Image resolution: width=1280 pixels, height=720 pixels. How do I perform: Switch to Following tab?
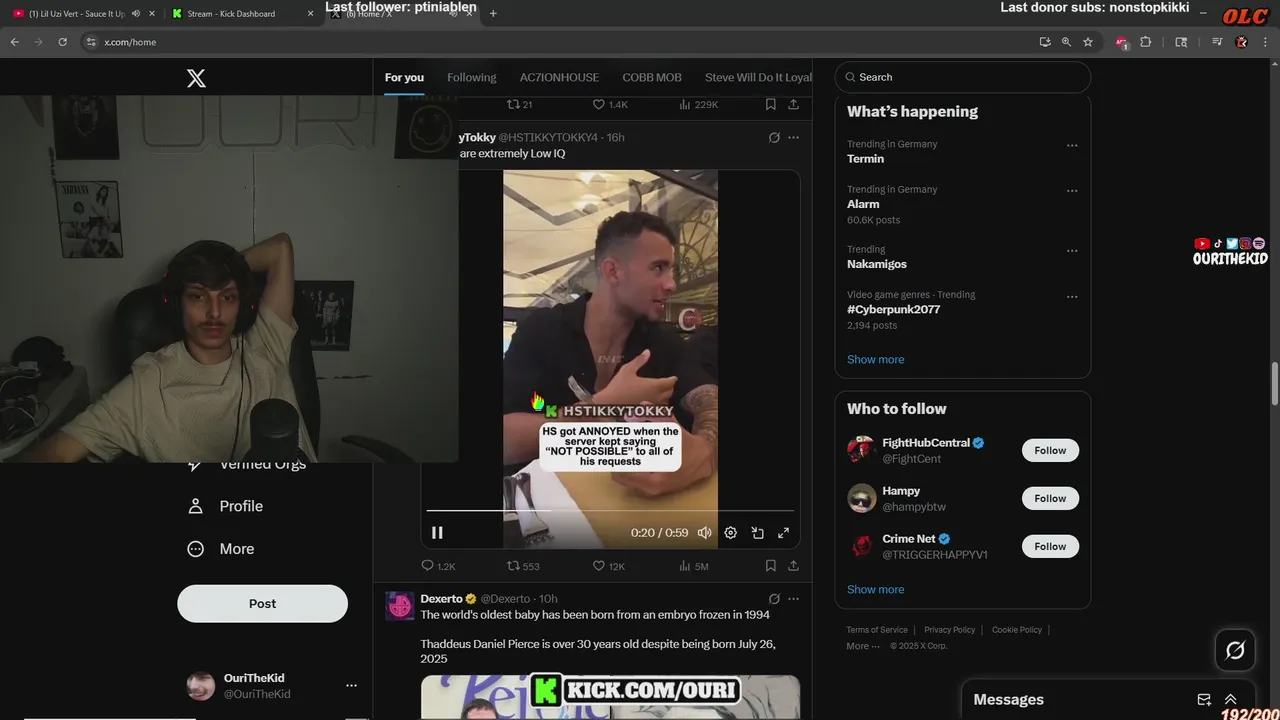point(472,77)
